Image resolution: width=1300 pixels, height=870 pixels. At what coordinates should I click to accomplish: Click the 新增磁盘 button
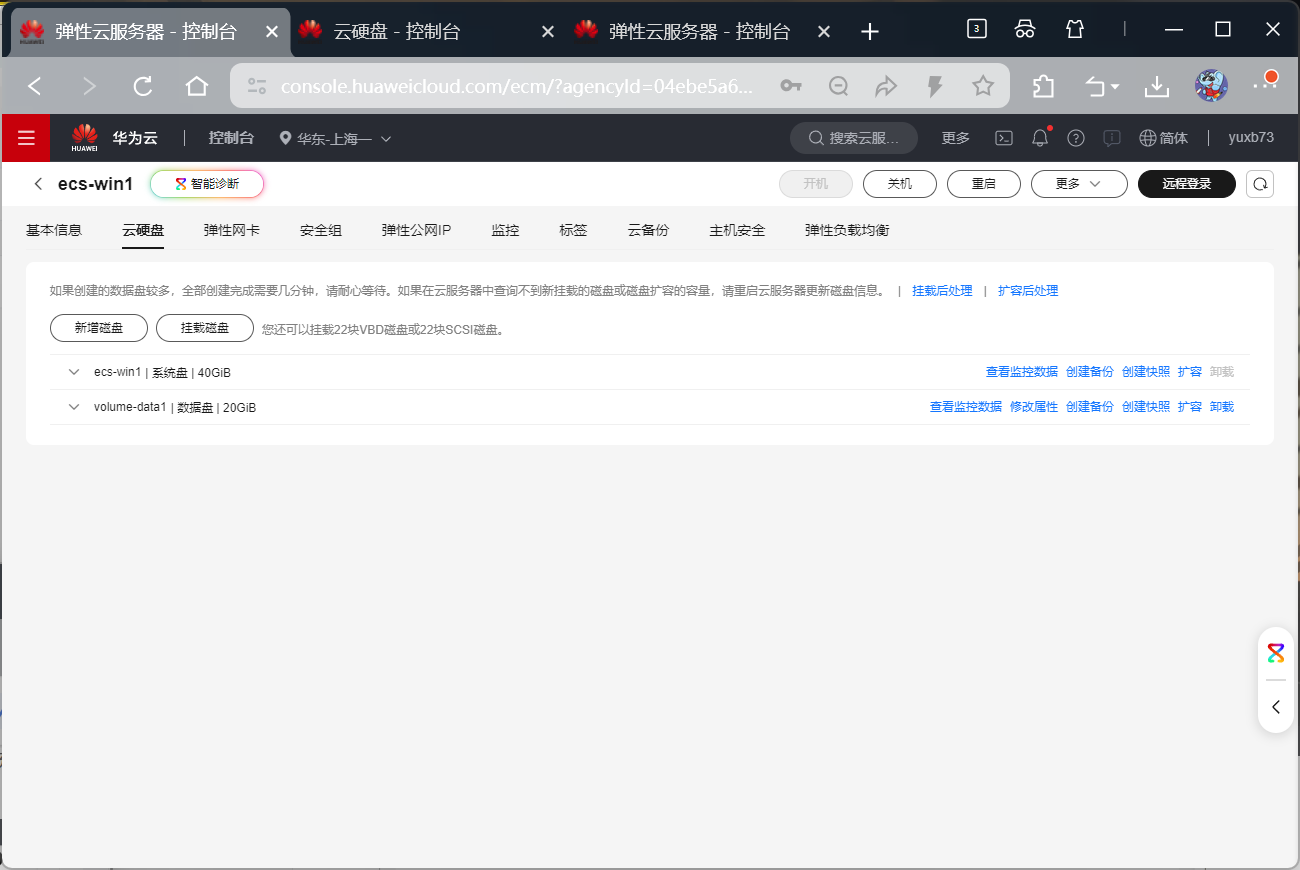(x=99, y=328)
